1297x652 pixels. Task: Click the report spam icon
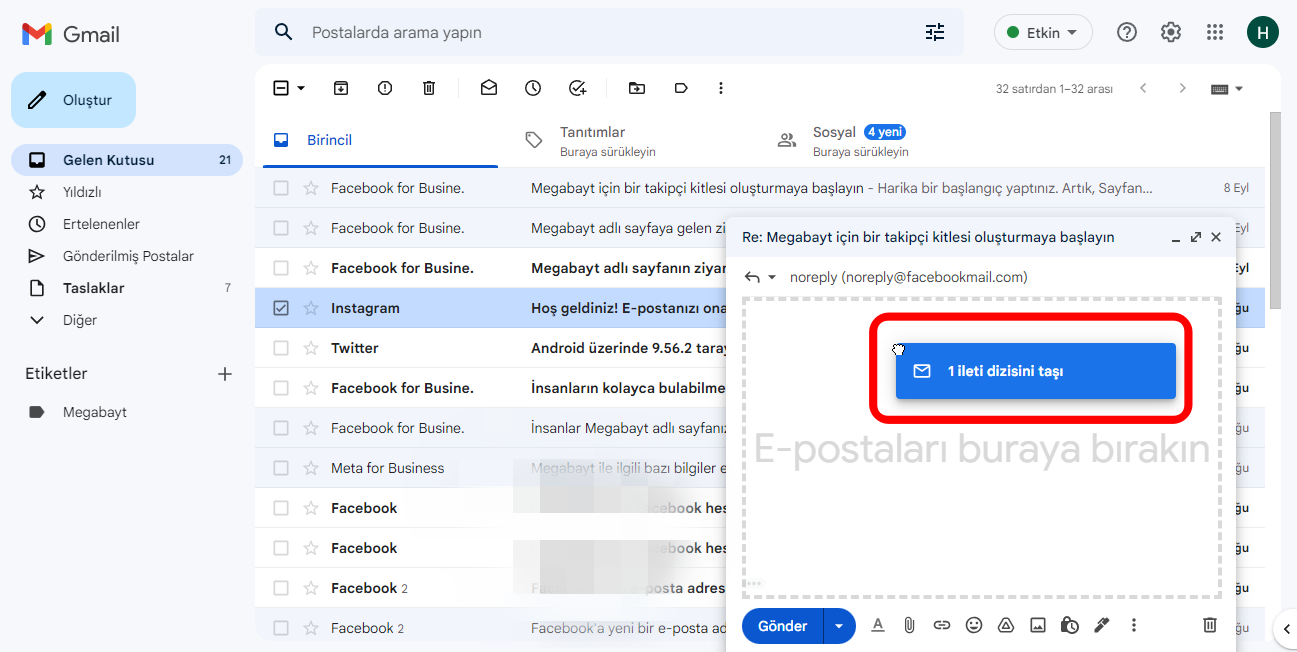tap(385, 88)
